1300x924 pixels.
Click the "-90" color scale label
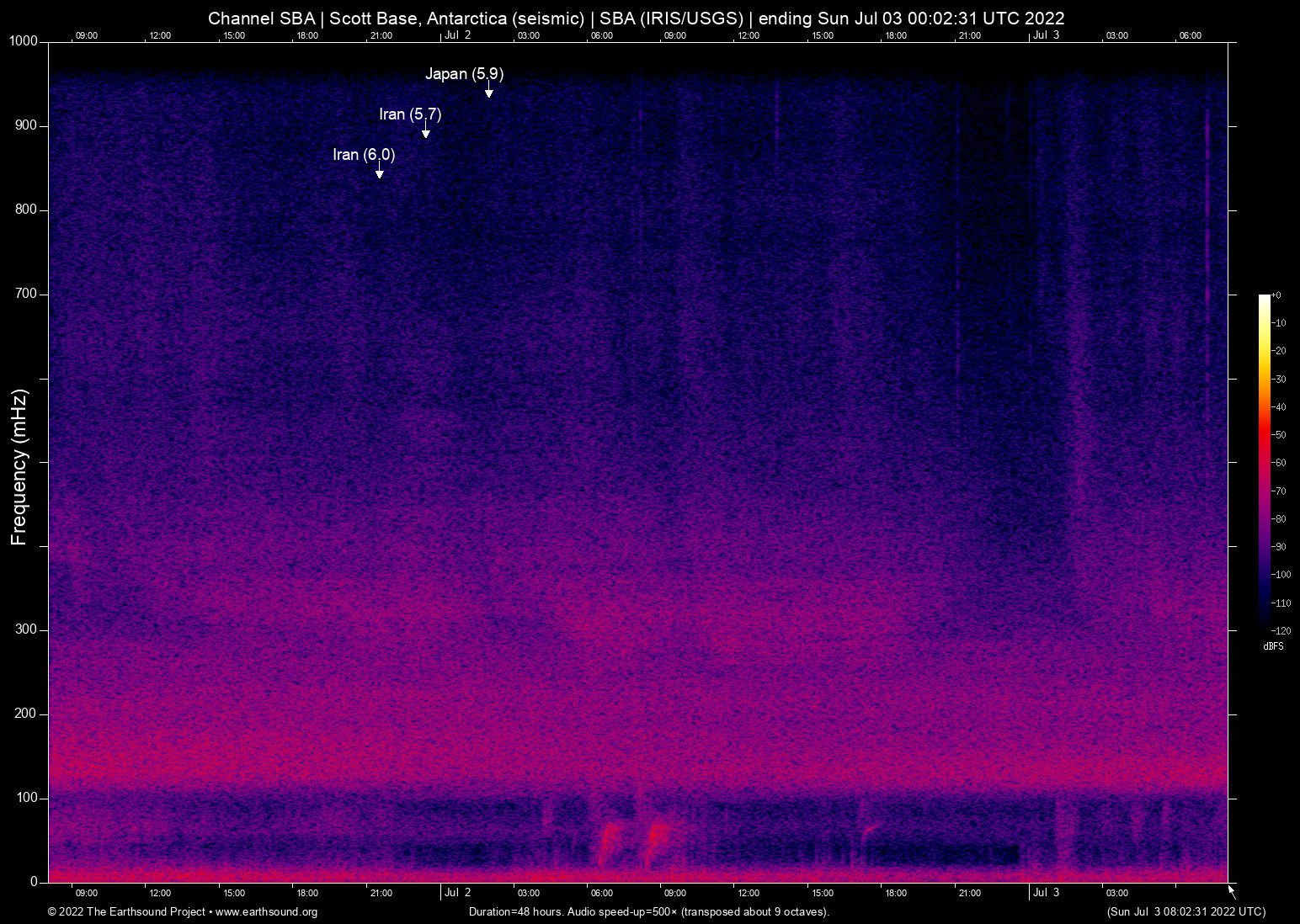click(x=1279, y=547)
